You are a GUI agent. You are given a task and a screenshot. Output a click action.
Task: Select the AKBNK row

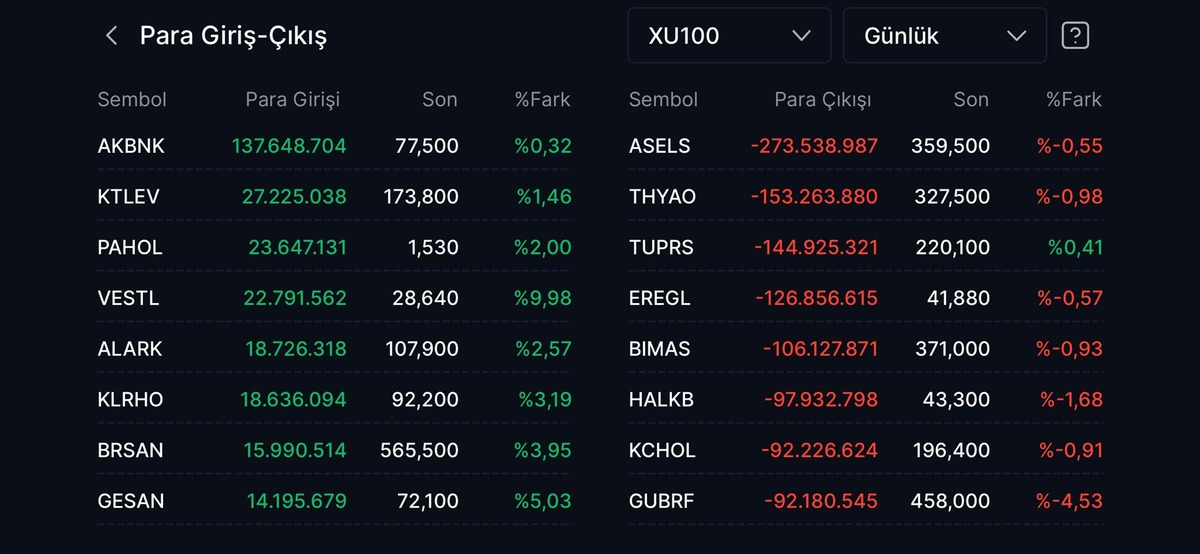tap(335, 146)
